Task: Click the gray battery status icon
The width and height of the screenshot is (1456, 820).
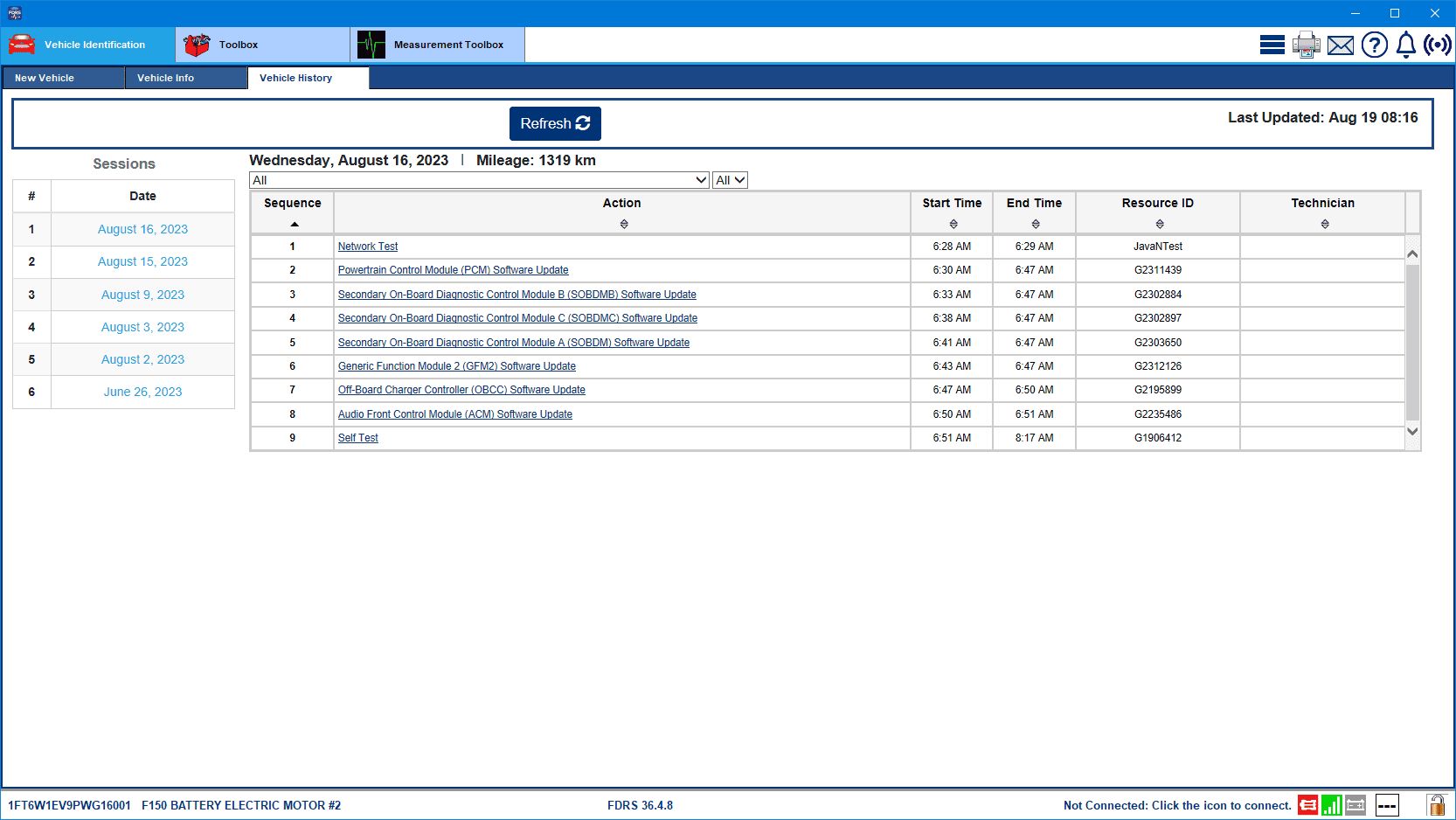Action: tap(1355, 805)
